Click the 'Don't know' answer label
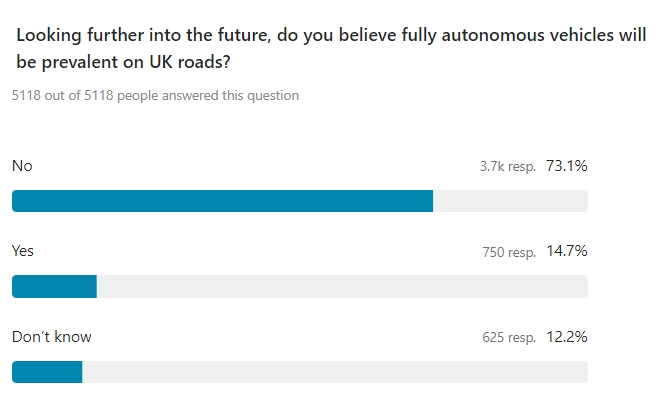 (x=51, y=337)
